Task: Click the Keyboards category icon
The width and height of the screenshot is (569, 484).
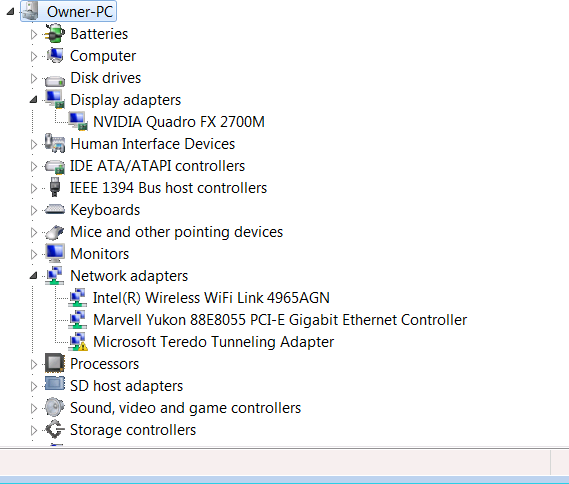Action: pyautogui.click(x=54, y=210)
